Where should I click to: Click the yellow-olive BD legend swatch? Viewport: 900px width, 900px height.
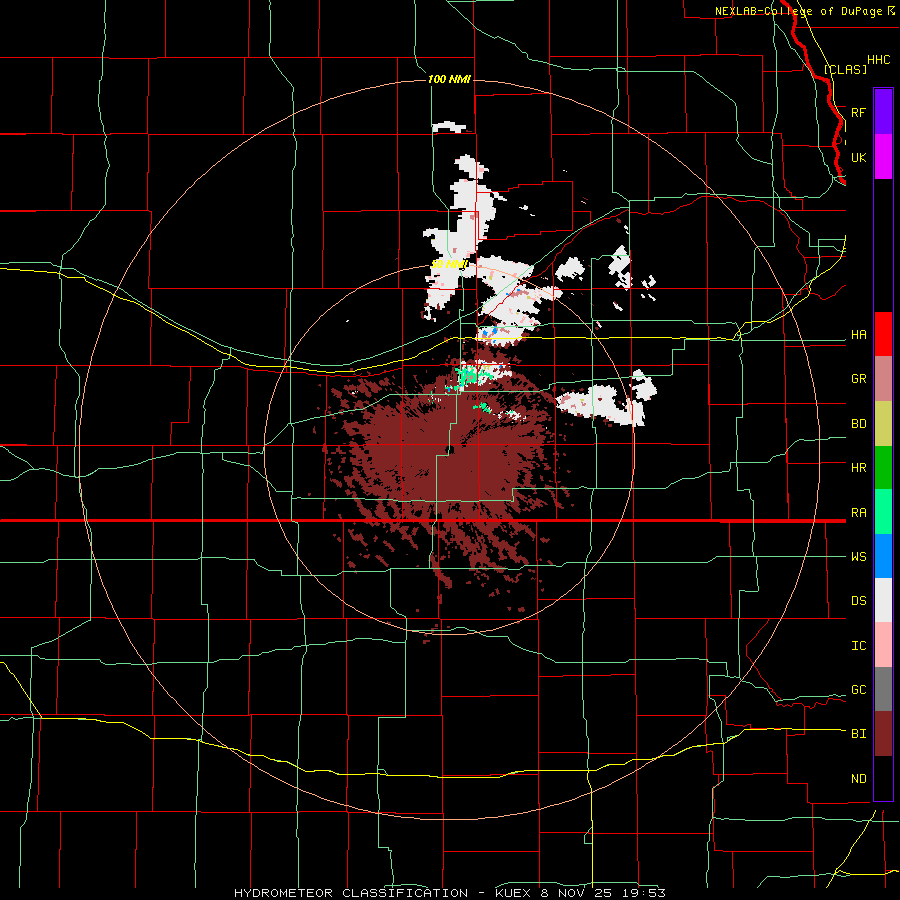(883, 424)
